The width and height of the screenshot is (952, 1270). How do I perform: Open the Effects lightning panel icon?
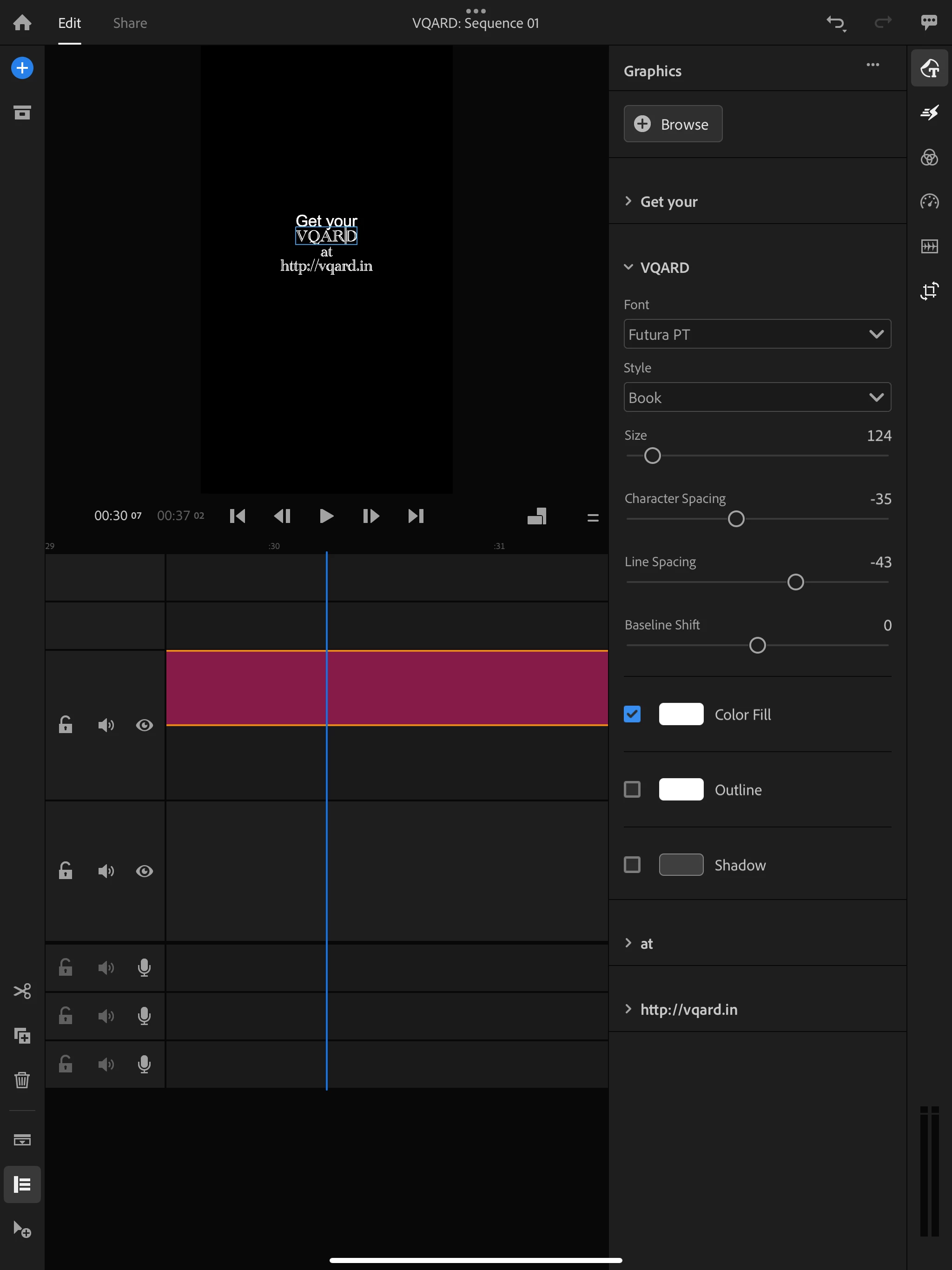(929, 112)
